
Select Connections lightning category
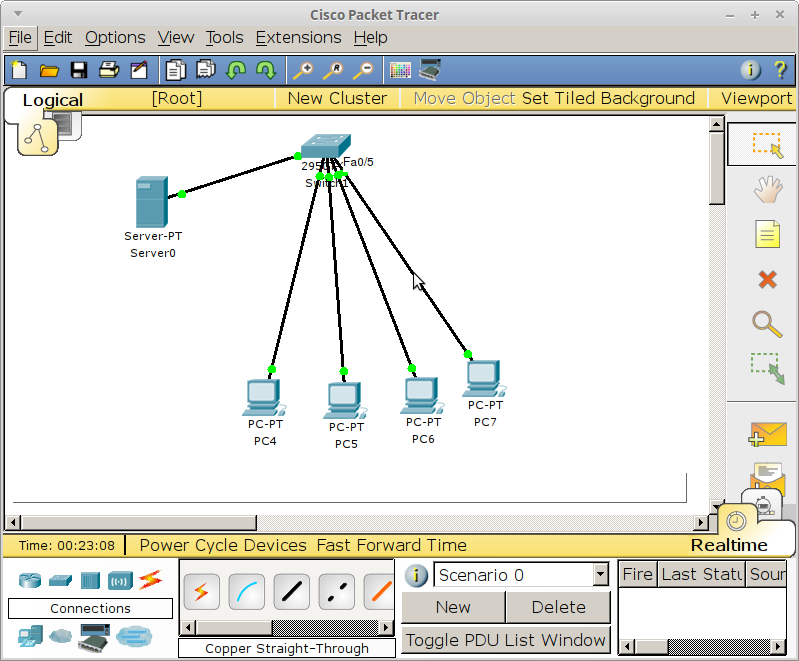coord(150,579)
